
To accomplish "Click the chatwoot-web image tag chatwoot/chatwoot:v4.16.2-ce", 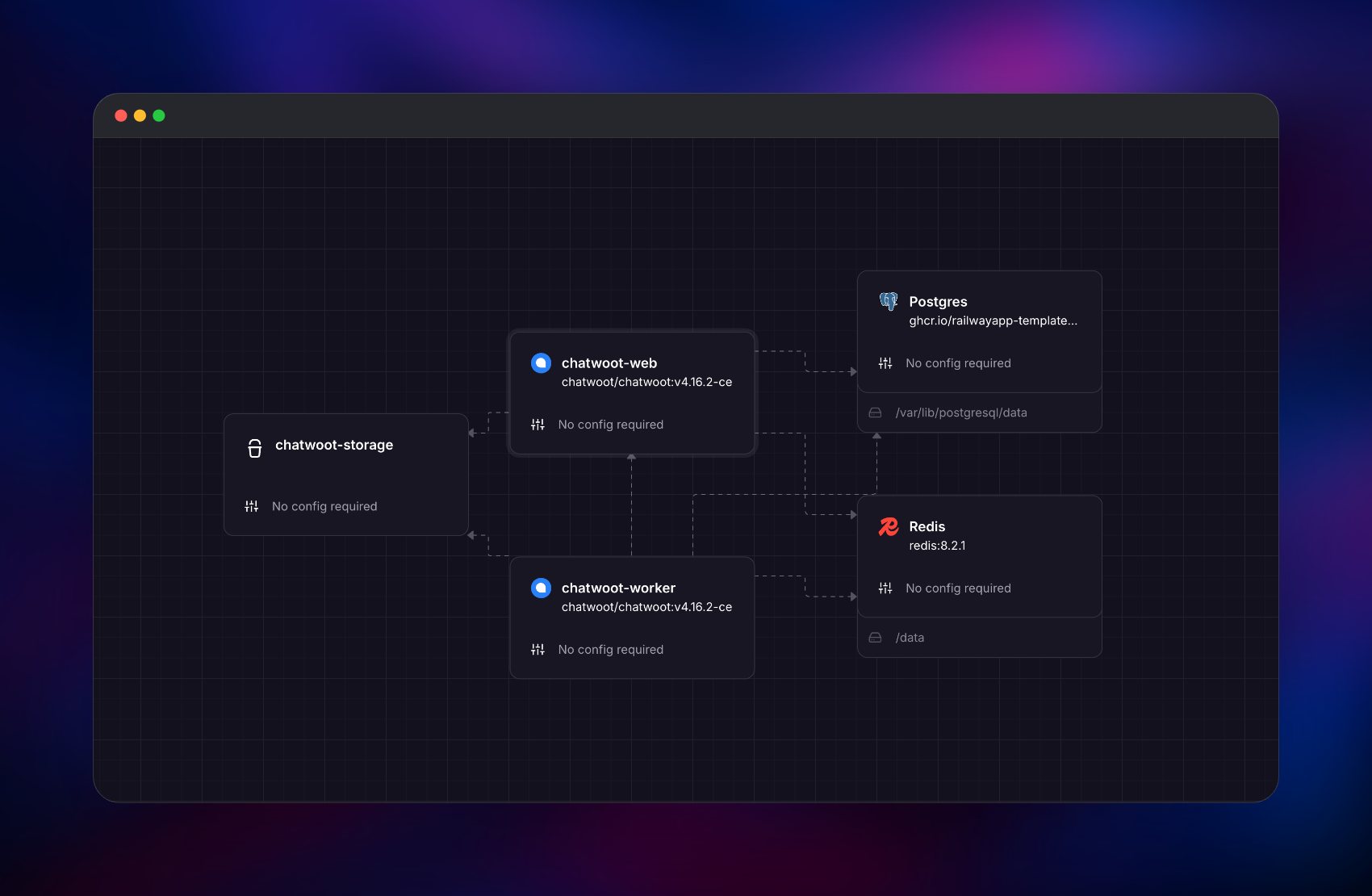I will 647,382.
